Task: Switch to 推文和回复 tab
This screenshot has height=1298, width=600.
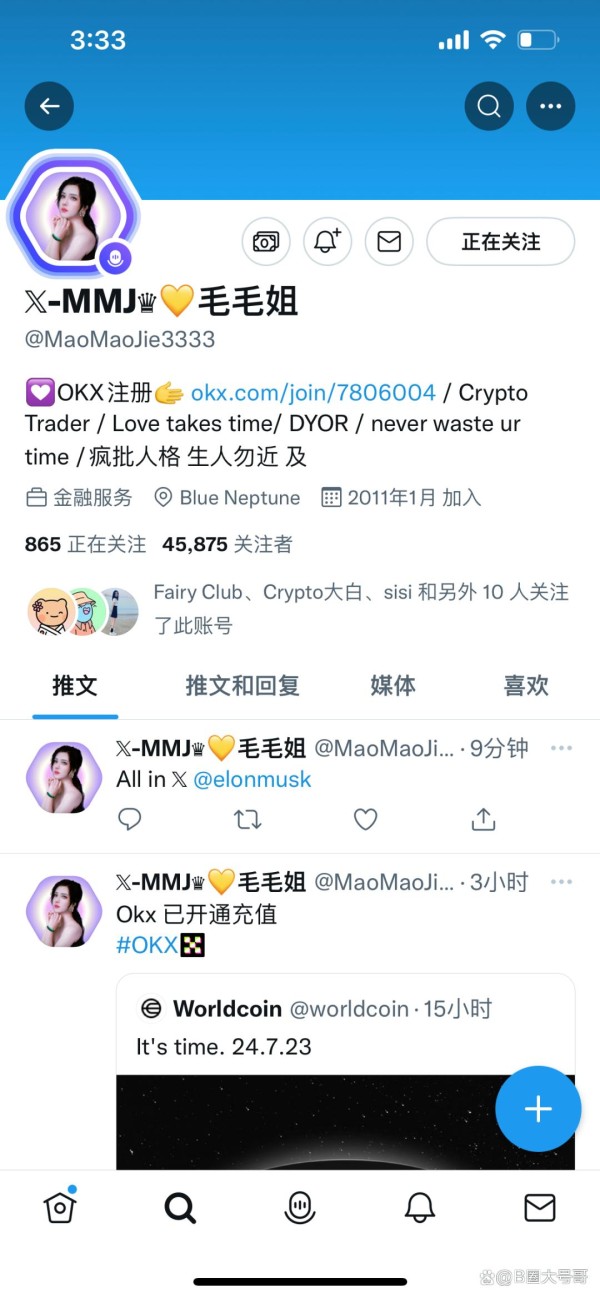Action: click(x=242, y=686)
